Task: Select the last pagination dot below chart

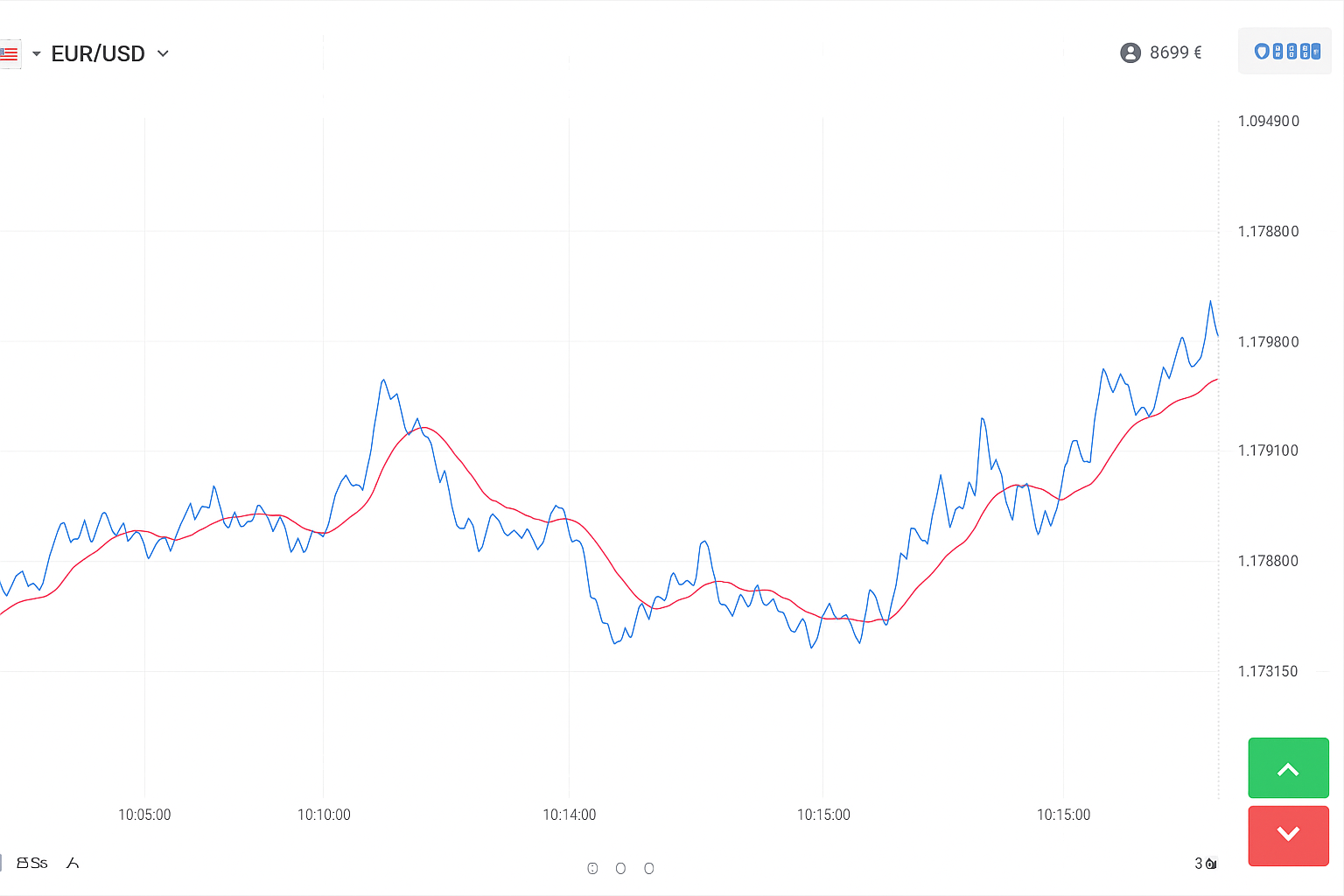Action: point(648,868)
